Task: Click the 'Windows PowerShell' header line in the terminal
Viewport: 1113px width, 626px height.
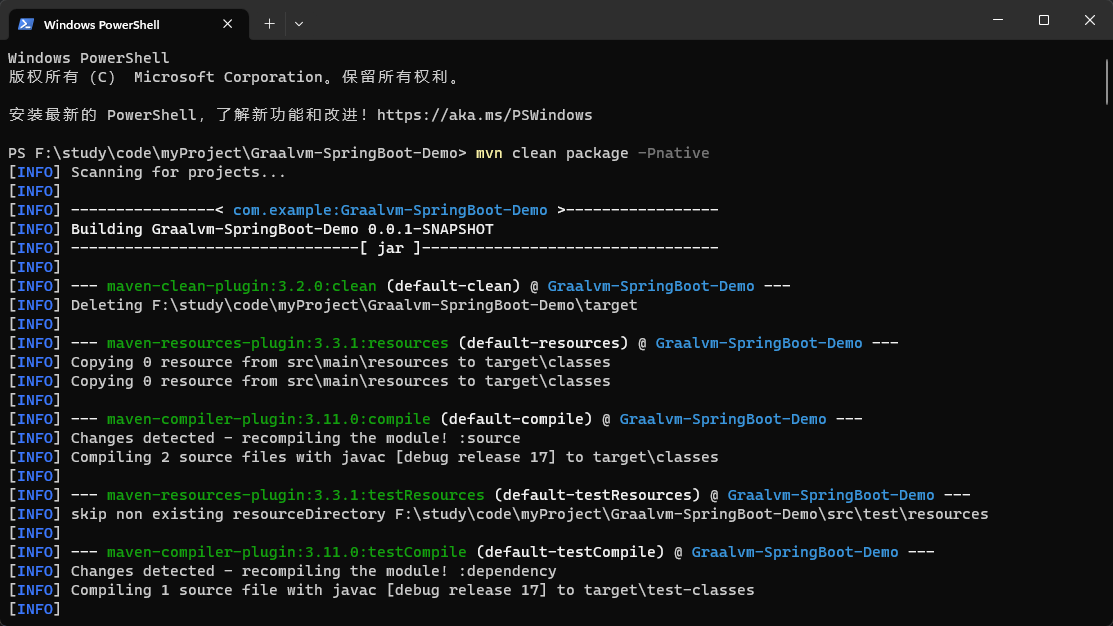Action: coord(89,58)
